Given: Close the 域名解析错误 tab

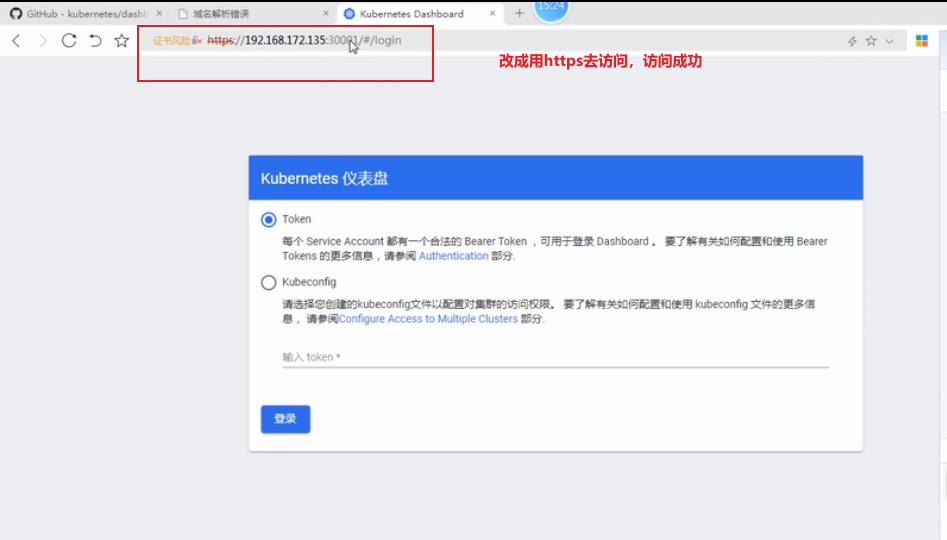Looking at the screenshot, I should [326, 13].
